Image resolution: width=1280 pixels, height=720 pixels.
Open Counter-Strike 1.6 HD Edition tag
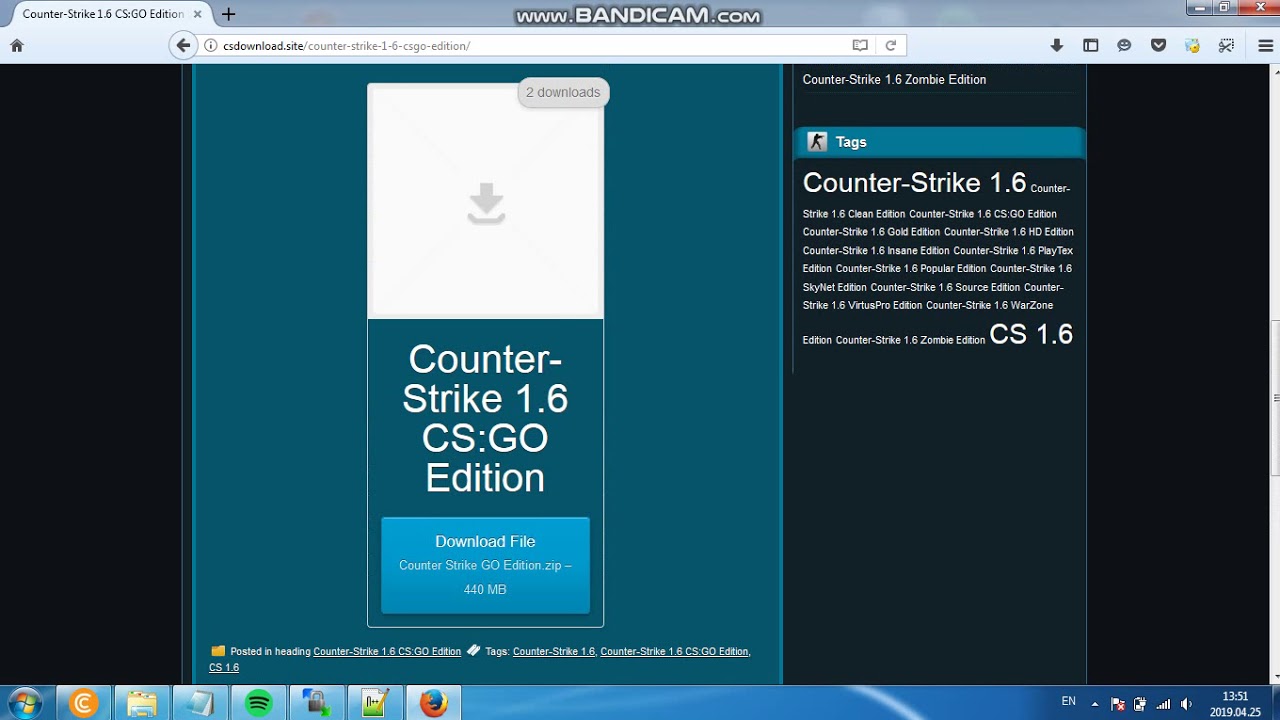click(x=1009, y=232)
